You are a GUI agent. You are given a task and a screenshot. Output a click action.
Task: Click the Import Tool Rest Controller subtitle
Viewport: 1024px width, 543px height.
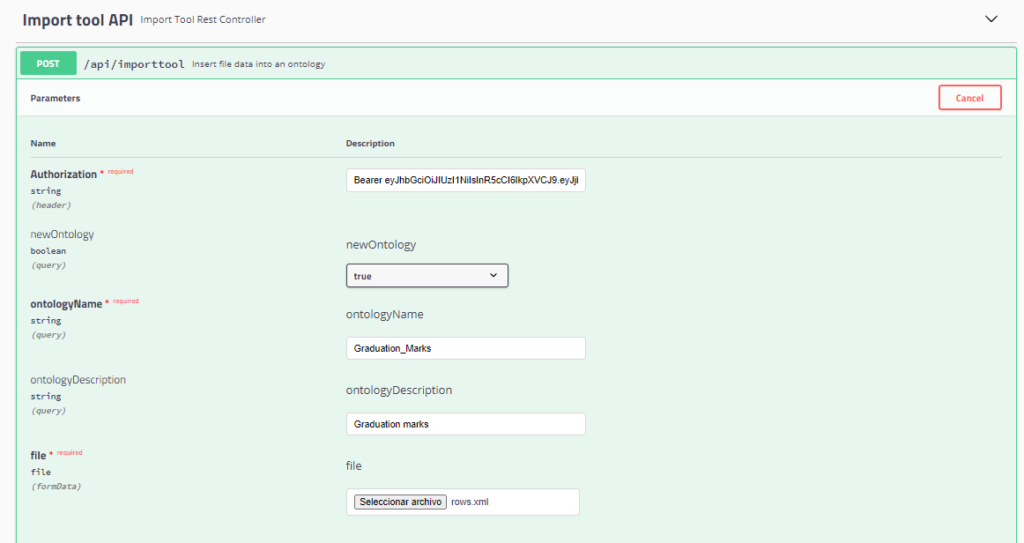[x=203, y=20]
